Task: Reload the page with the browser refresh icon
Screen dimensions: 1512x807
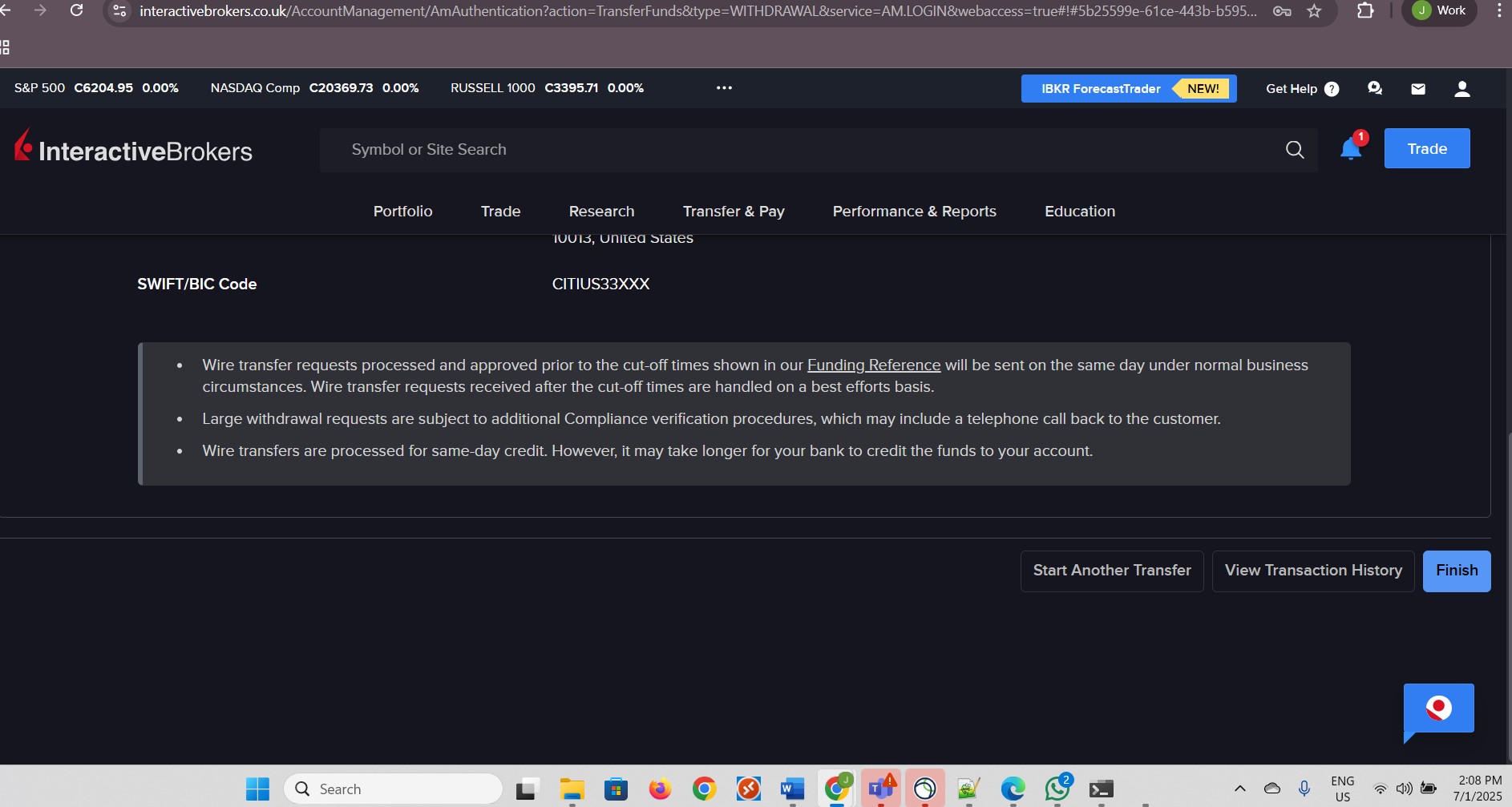Action: [76, 10]
